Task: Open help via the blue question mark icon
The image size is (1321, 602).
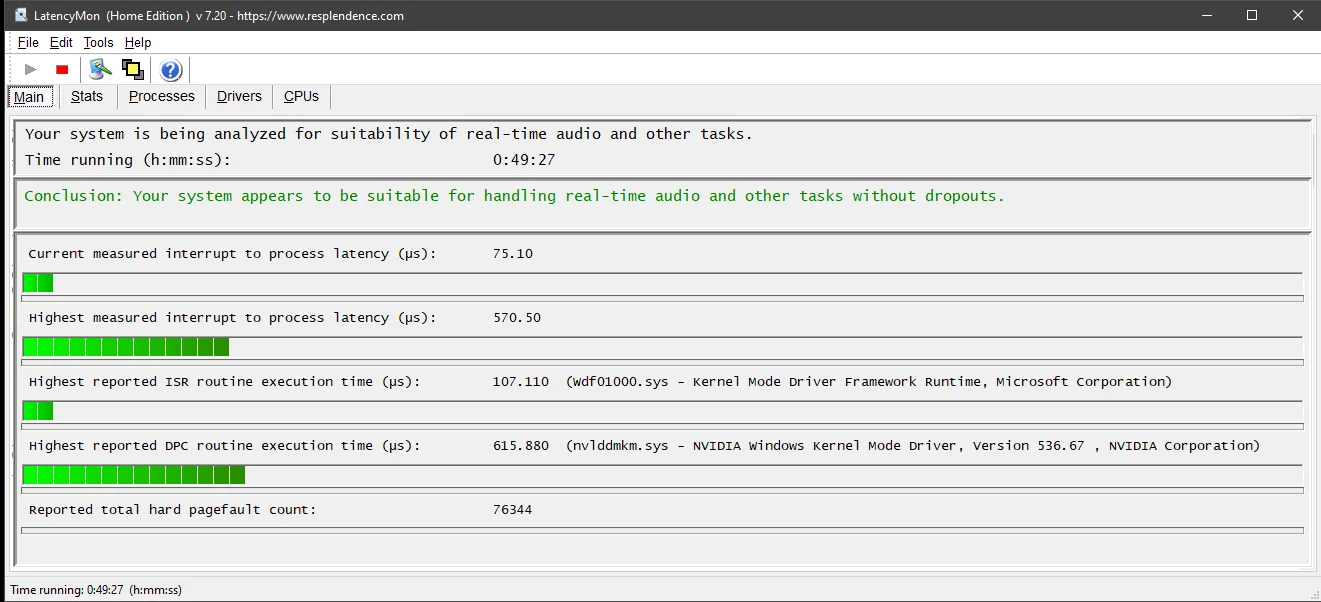Action: [171, 69]
